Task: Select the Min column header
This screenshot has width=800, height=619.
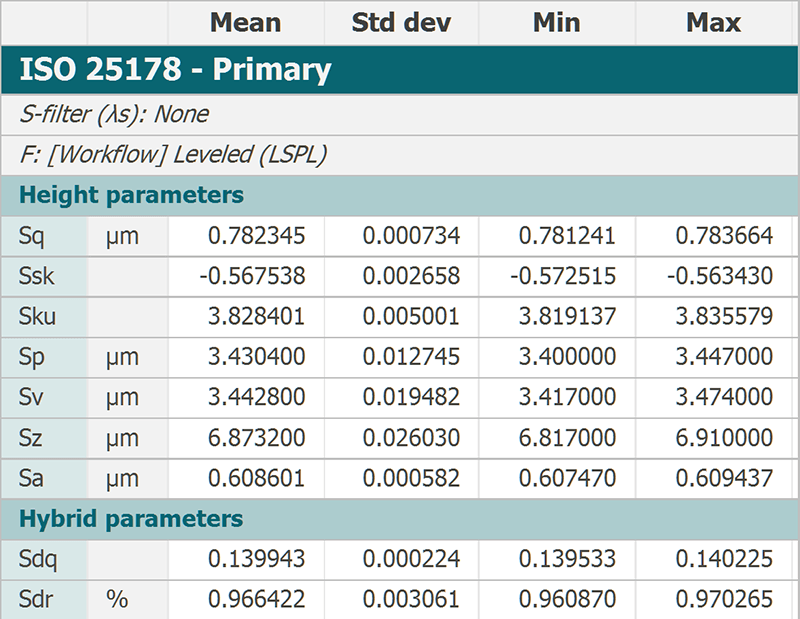Action: 557,23
